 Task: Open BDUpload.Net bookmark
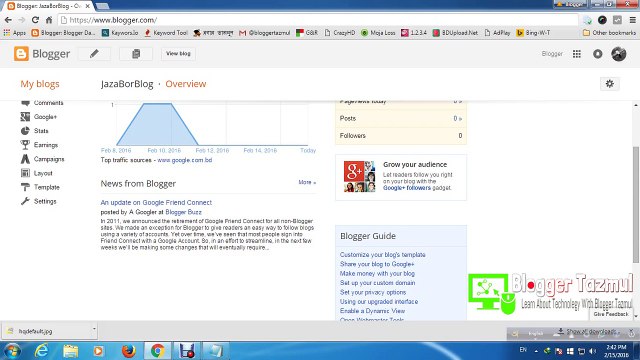pos(455,33)
